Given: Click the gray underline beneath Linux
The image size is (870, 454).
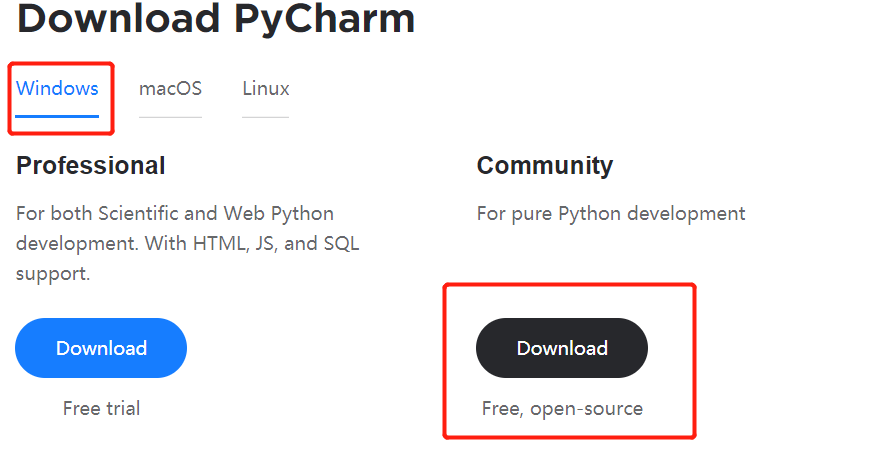Looking at the screenshot, I should [x=265, y=117].
